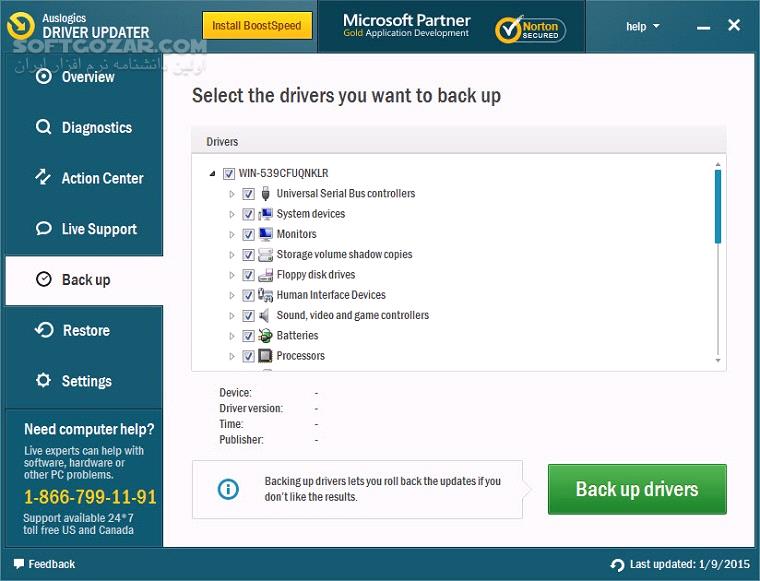This screenshot has width=760, height=581.
Task: Expand the Batteries node
Action: 232,336
